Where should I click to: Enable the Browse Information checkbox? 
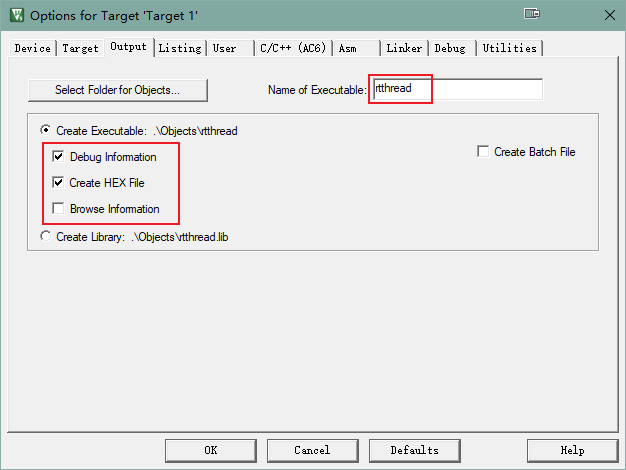(59, 209)
